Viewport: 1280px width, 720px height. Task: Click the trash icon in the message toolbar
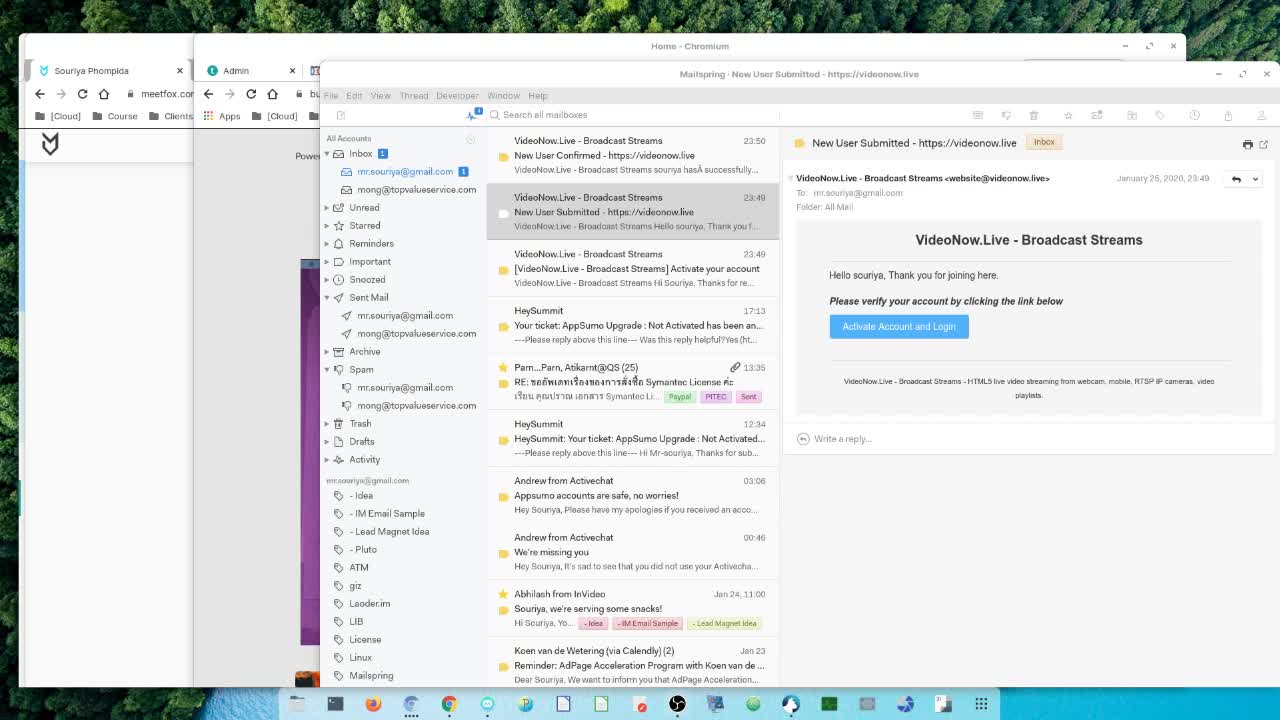click(1034, 115)
